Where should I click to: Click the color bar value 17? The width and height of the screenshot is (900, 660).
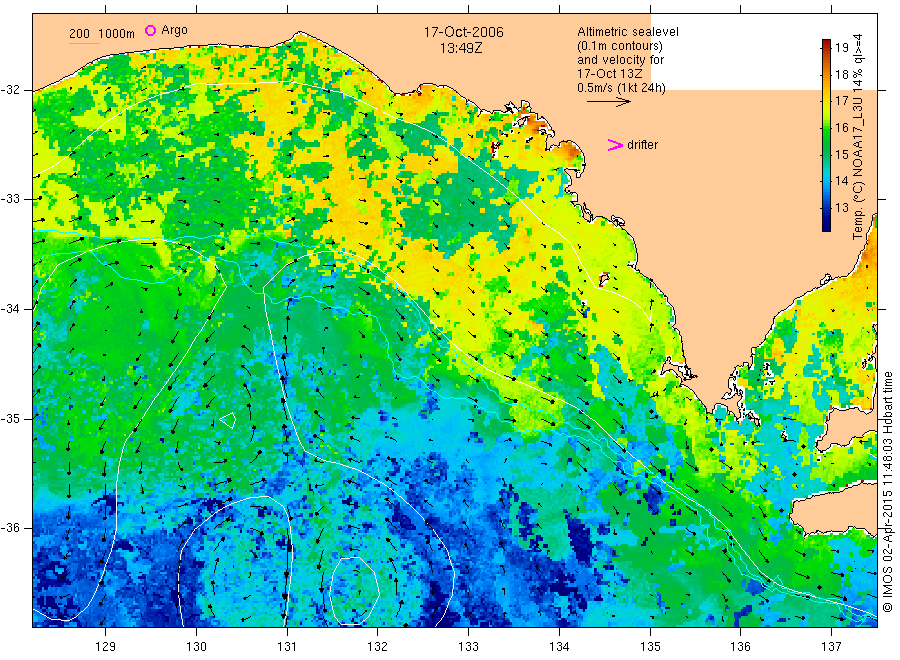coord(841,101)
